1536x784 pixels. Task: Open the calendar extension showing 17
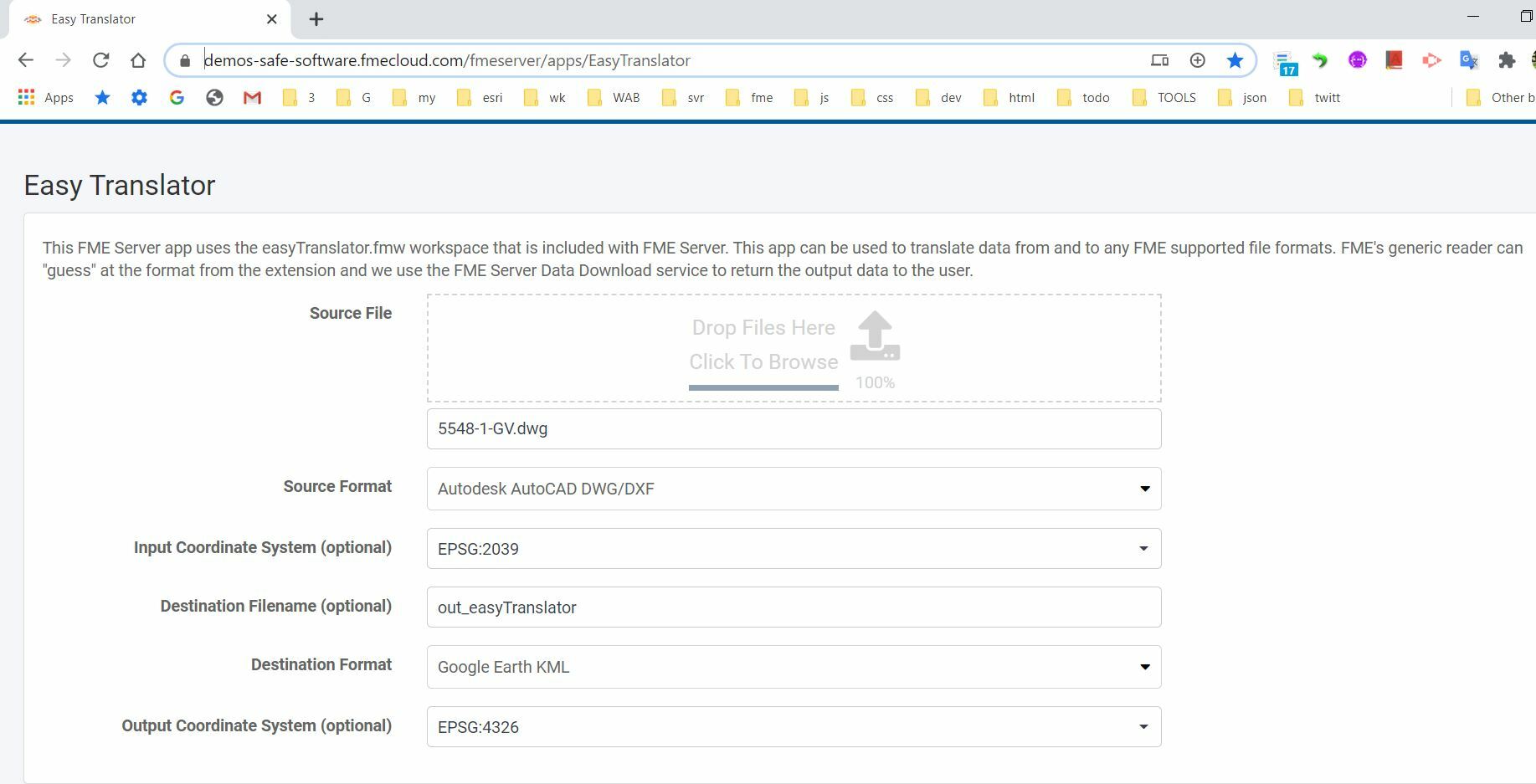click(x=1285, y=62)
